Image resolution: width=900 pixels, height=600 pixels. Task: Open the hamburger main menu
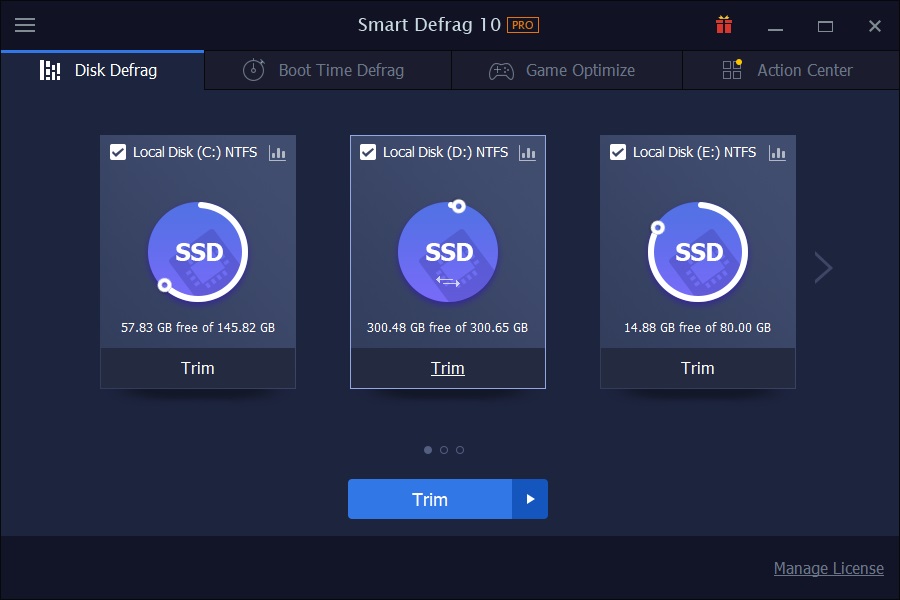[25, 25]
